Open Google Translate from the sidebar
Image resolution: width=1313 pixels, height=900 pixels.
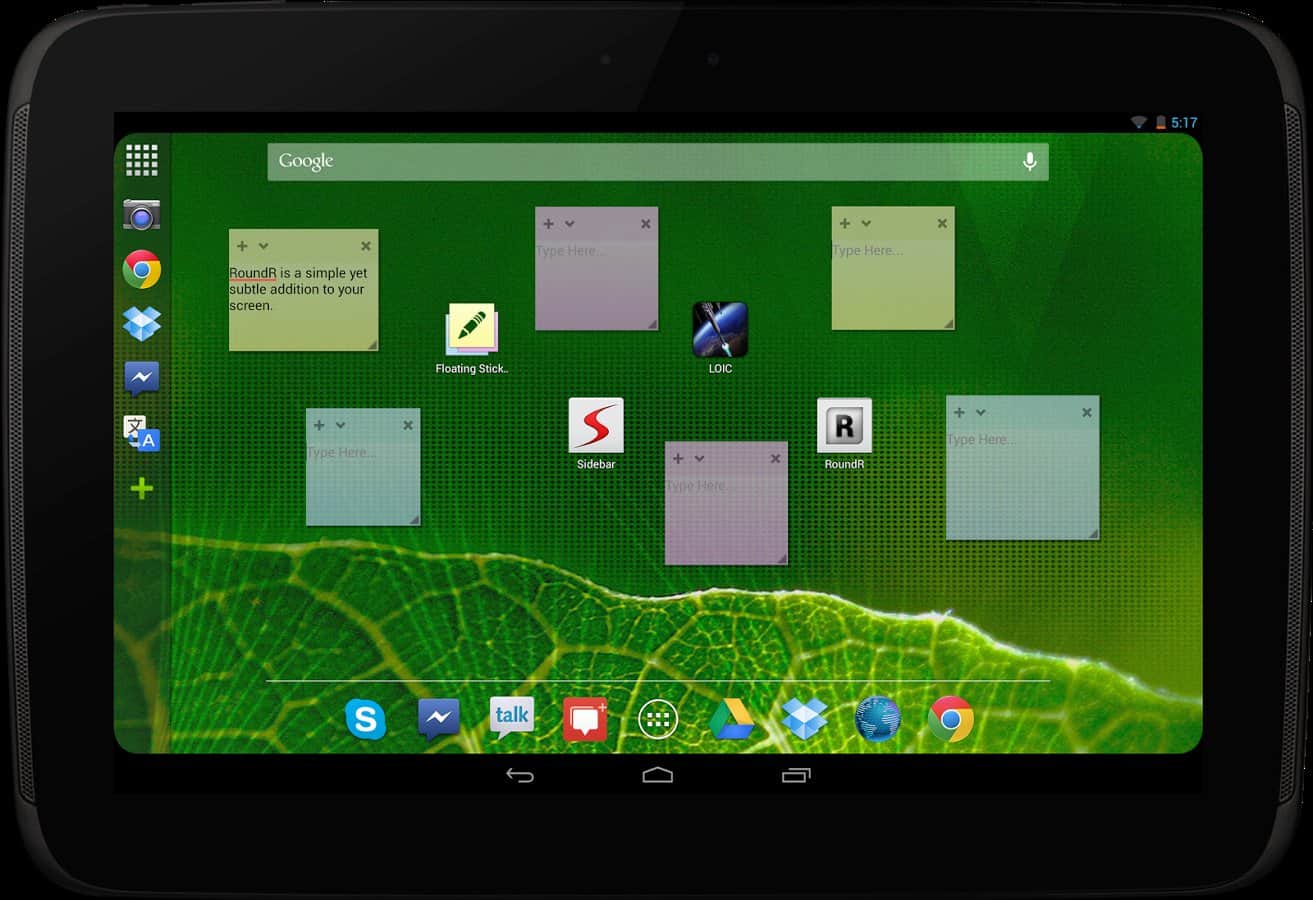point(142,433)
